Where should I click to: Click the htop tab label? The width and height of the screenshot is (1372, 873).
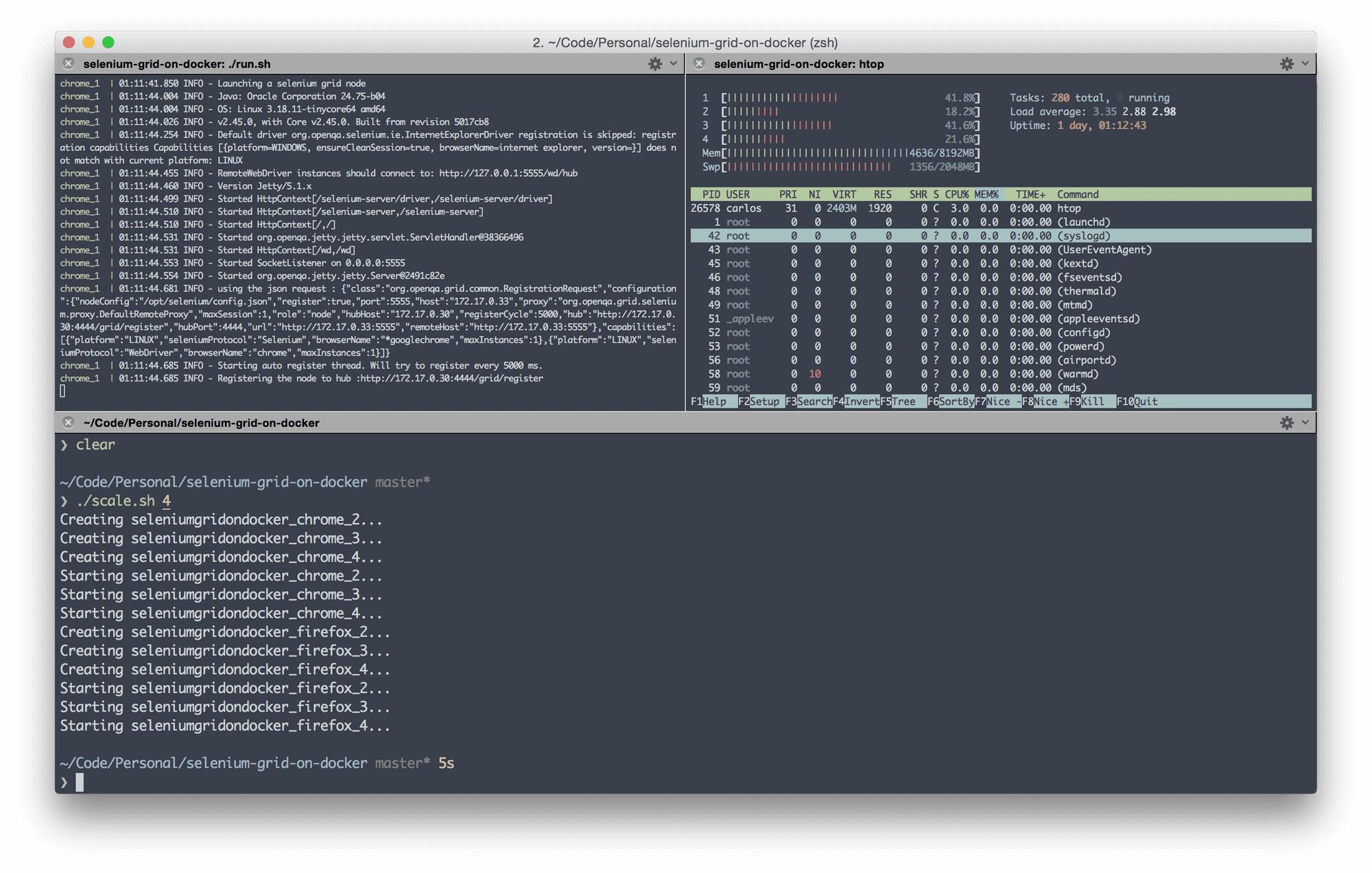tap(795, 64)
